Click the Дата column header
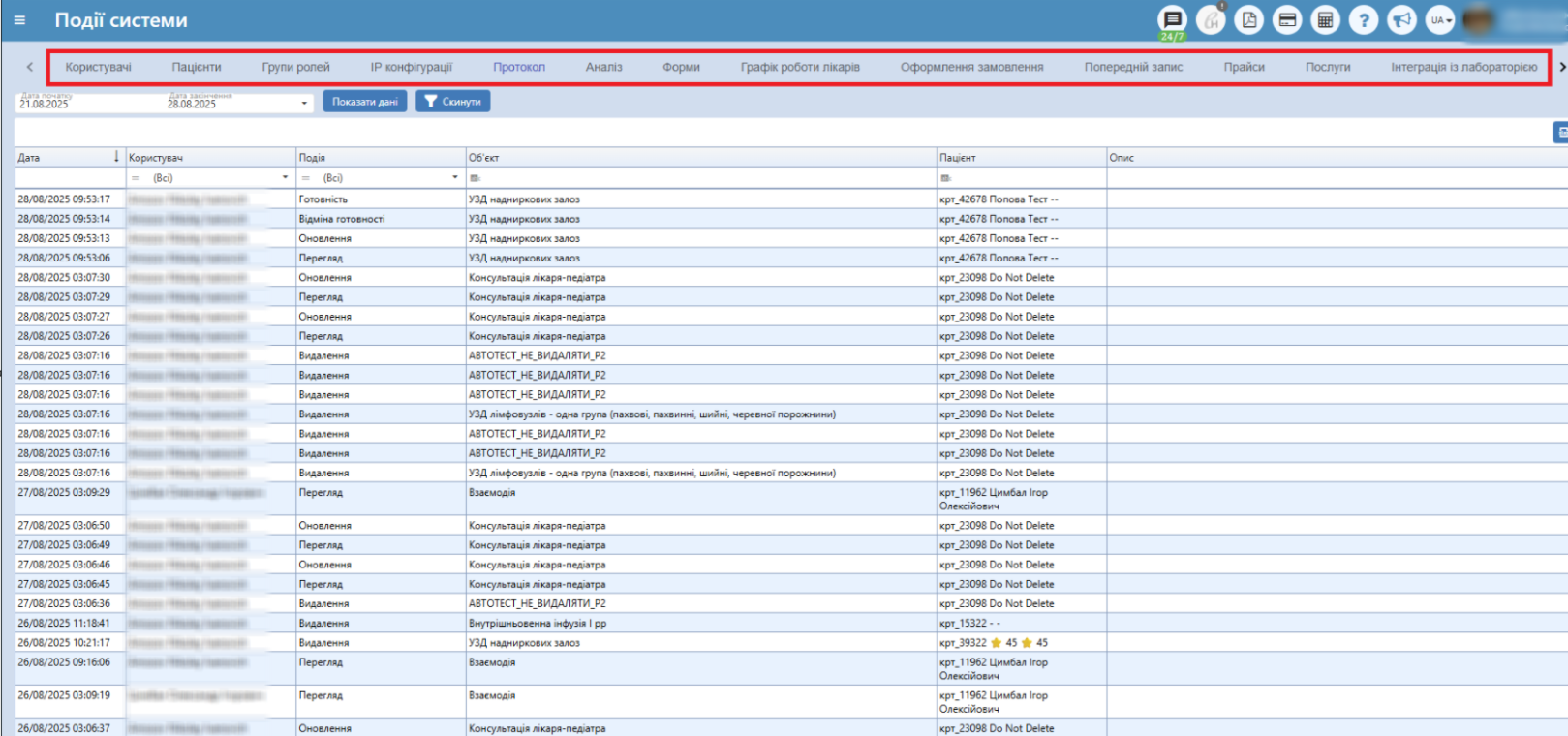Viewport: 1568px width, 736px height. point(70,157)
